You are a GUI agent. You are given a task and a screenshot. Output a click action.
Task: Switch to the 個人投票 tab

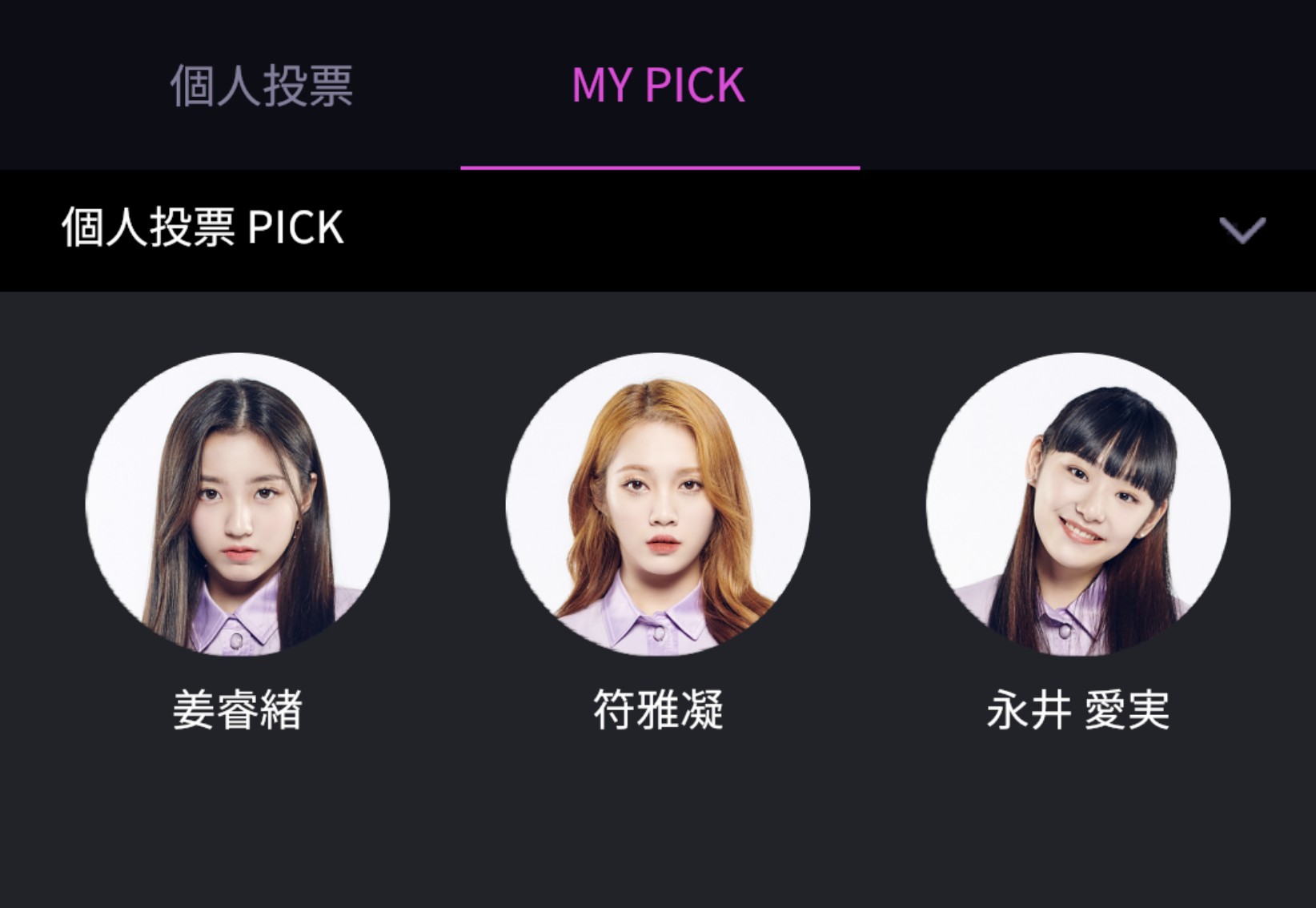pyautogui.click(x=261, y=86)
